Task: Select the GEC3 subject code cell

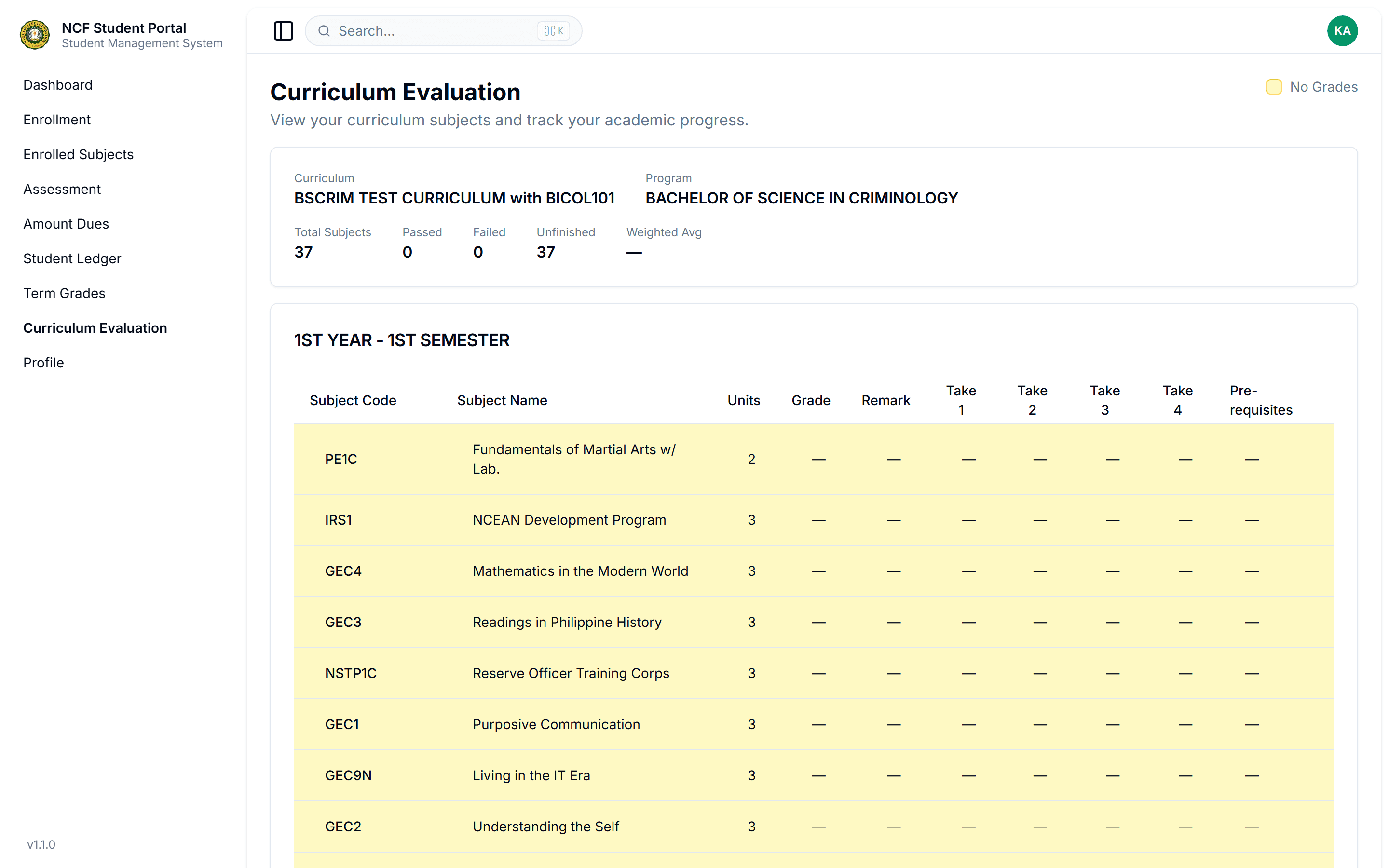Action: [x=343, y=622]
